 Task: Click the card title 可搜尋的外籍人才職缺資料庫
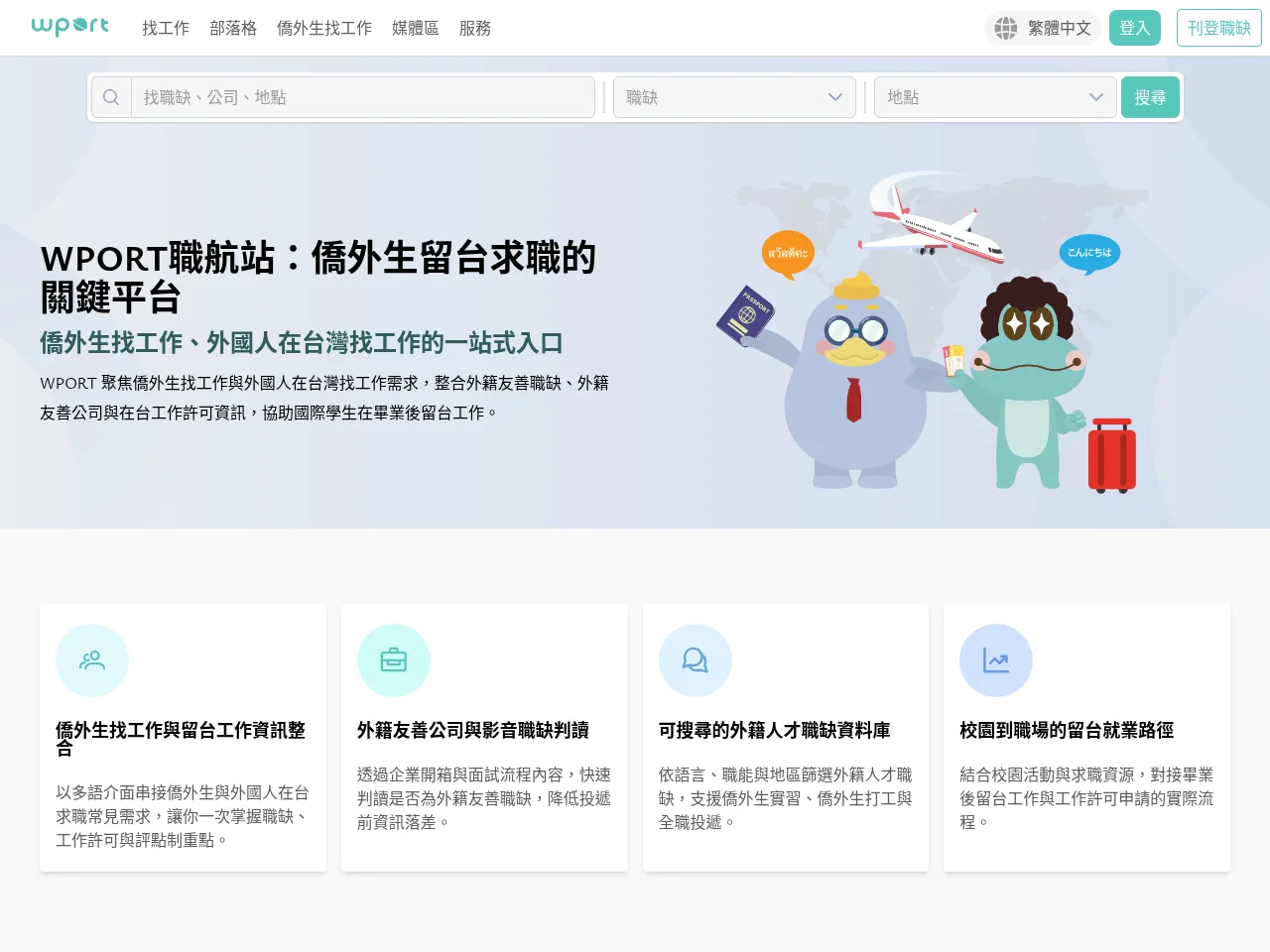(775, 730)
